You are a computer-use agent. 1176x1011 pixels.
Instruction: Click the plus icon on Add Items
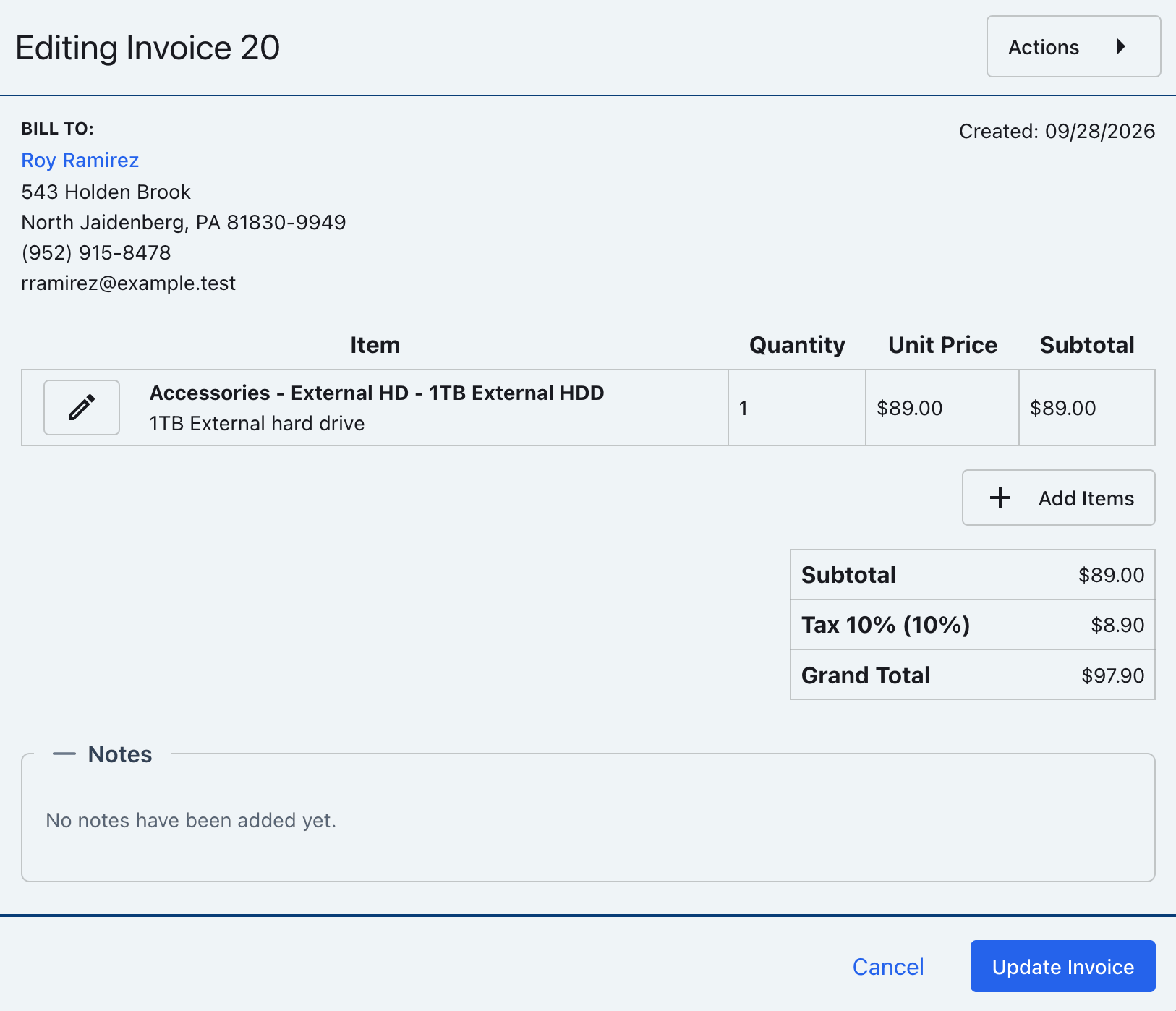click(x=1000, y=498)
